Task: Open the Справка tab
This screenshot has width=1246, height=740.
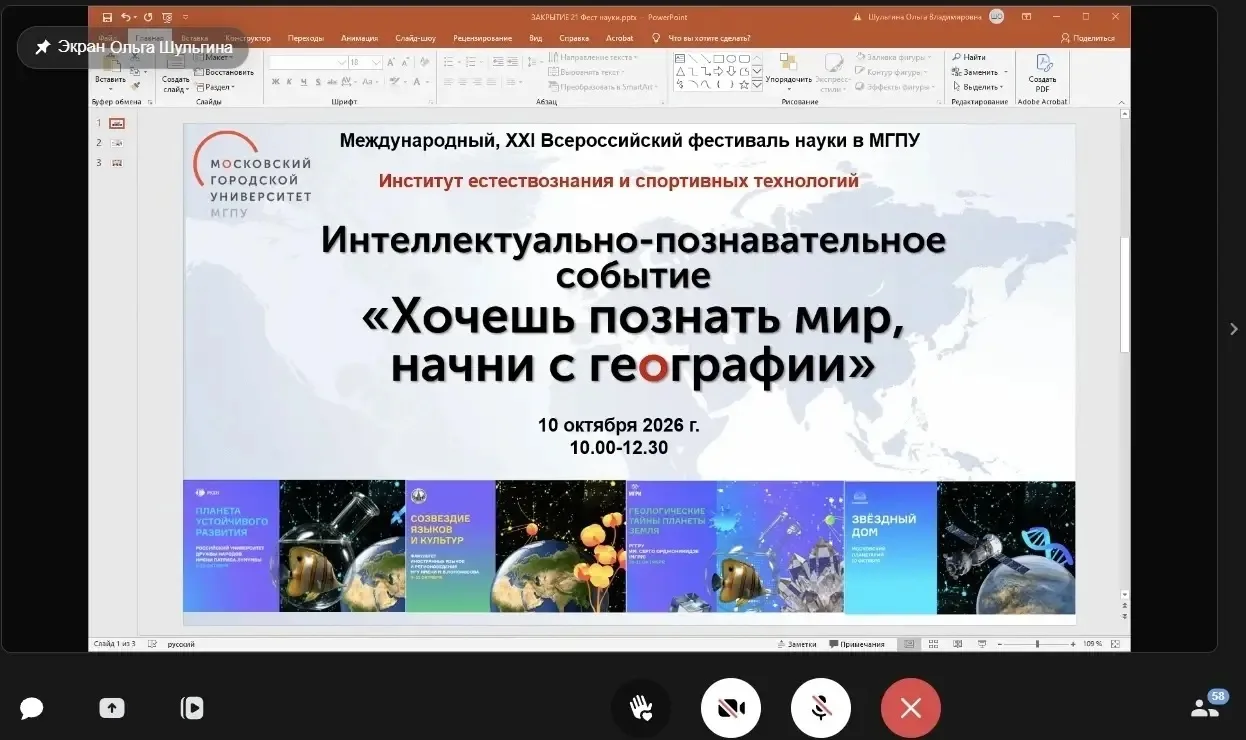Action: [x=574, y=38]
